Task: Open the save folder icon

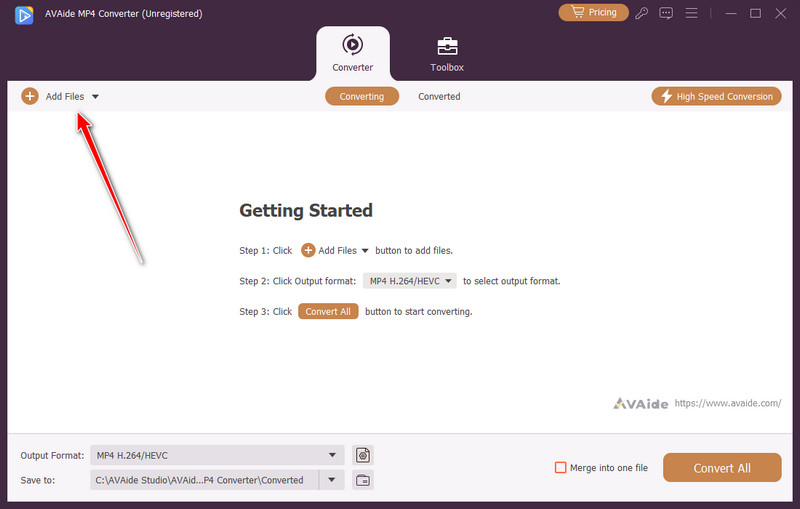Action: [362, 480]
